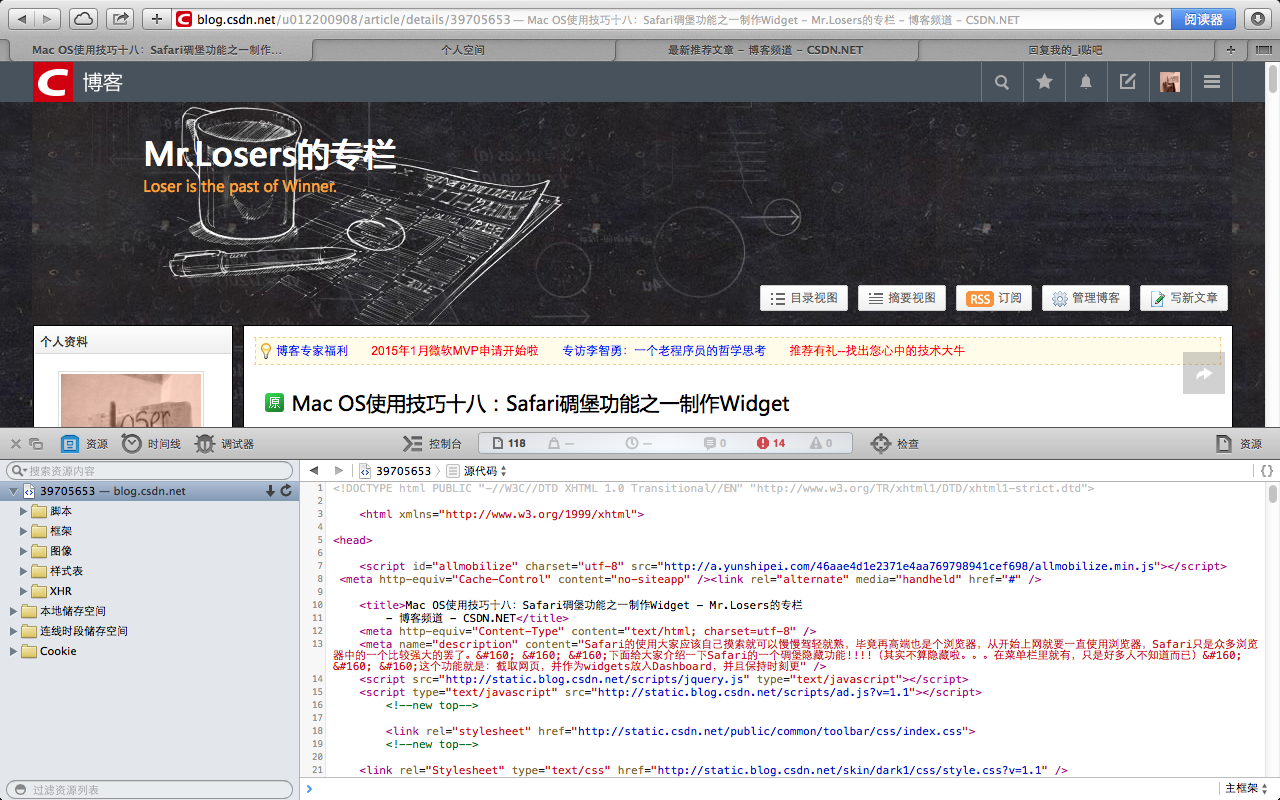This screenshot has height=800, width=1280.
Task: Switch to the 时间线 Timeline panel
Action: [152, 444]
